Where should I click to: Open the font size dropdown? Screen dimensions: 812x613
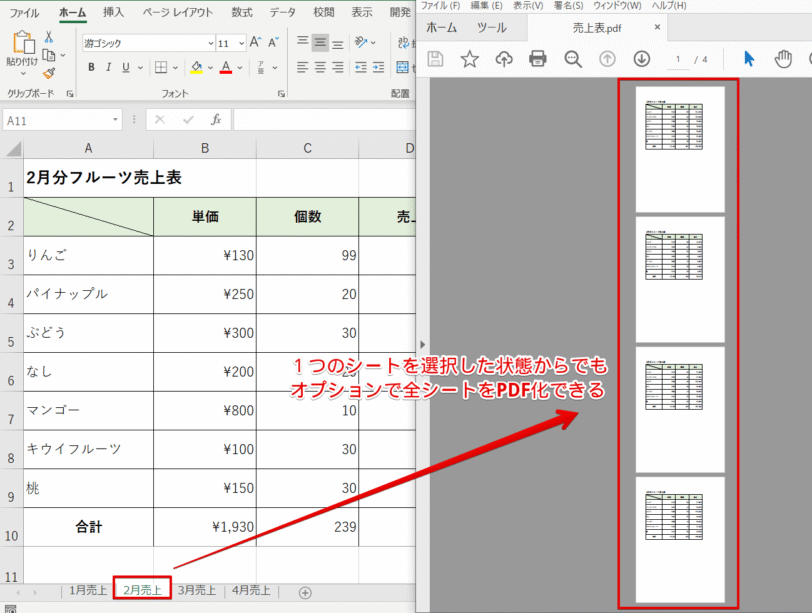239,44
